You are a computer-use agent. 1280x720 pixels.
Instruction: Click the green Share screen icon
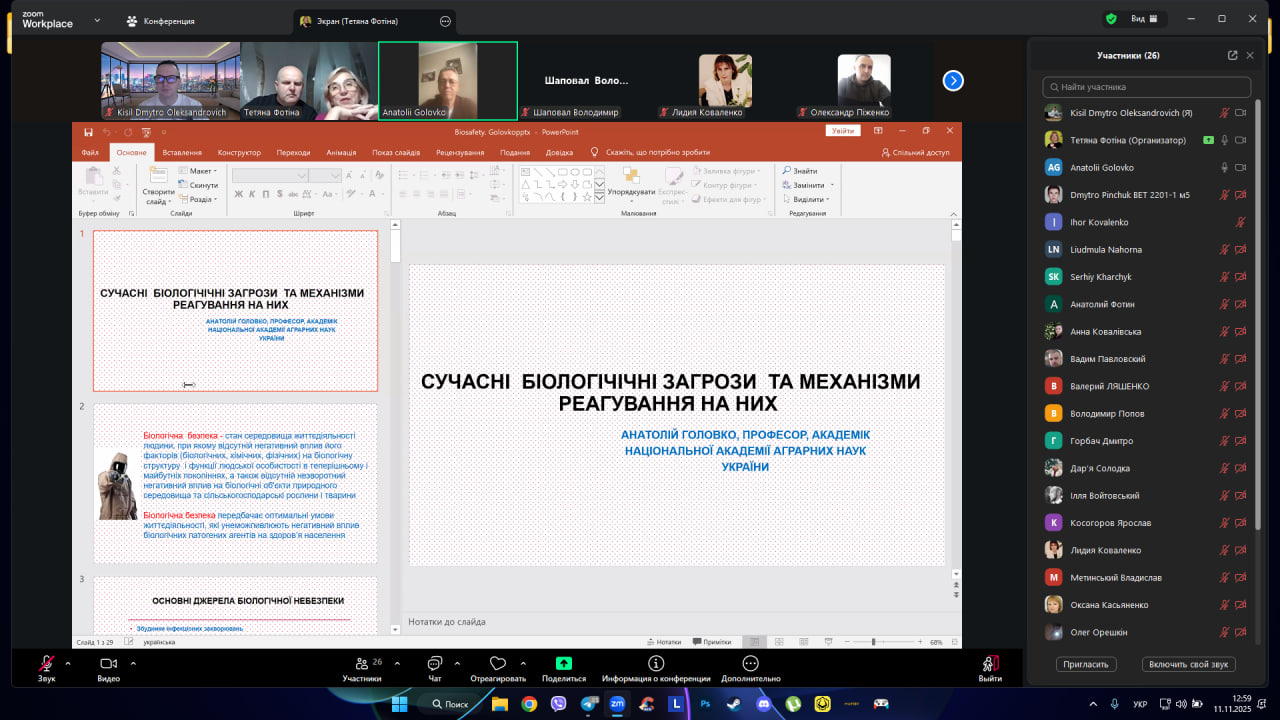coord(563,664)
